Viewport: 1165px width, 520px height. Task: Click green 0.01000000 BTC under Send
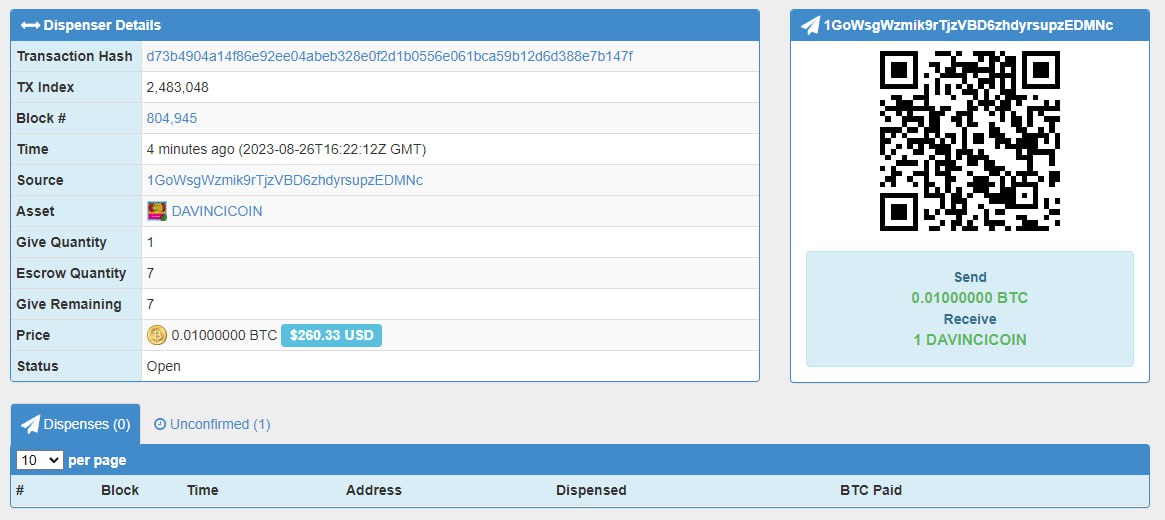970,298
